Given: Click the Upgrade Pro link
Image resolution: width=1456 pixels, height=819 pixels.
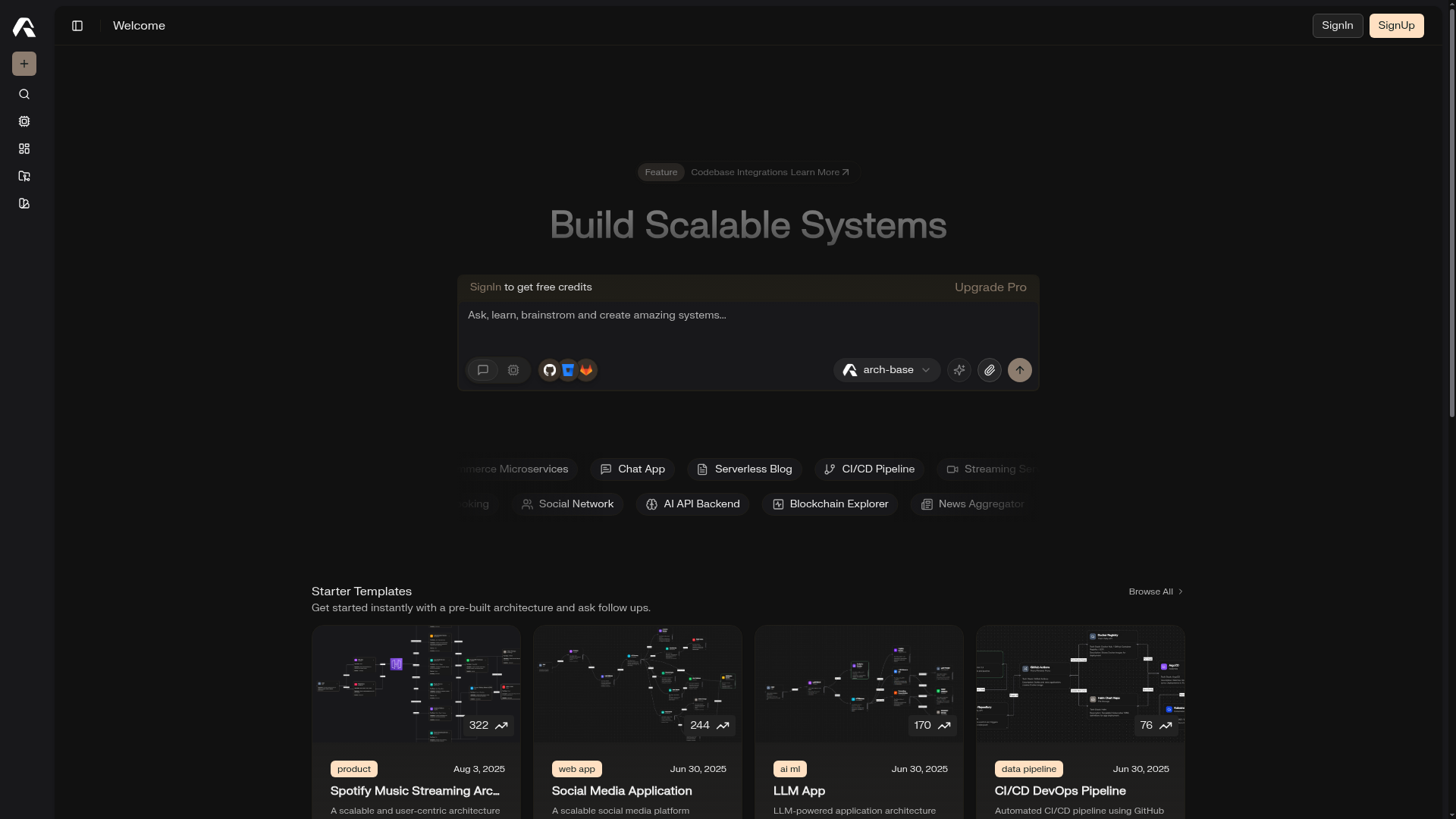Looking at the screenshot, I should point(990,287).
